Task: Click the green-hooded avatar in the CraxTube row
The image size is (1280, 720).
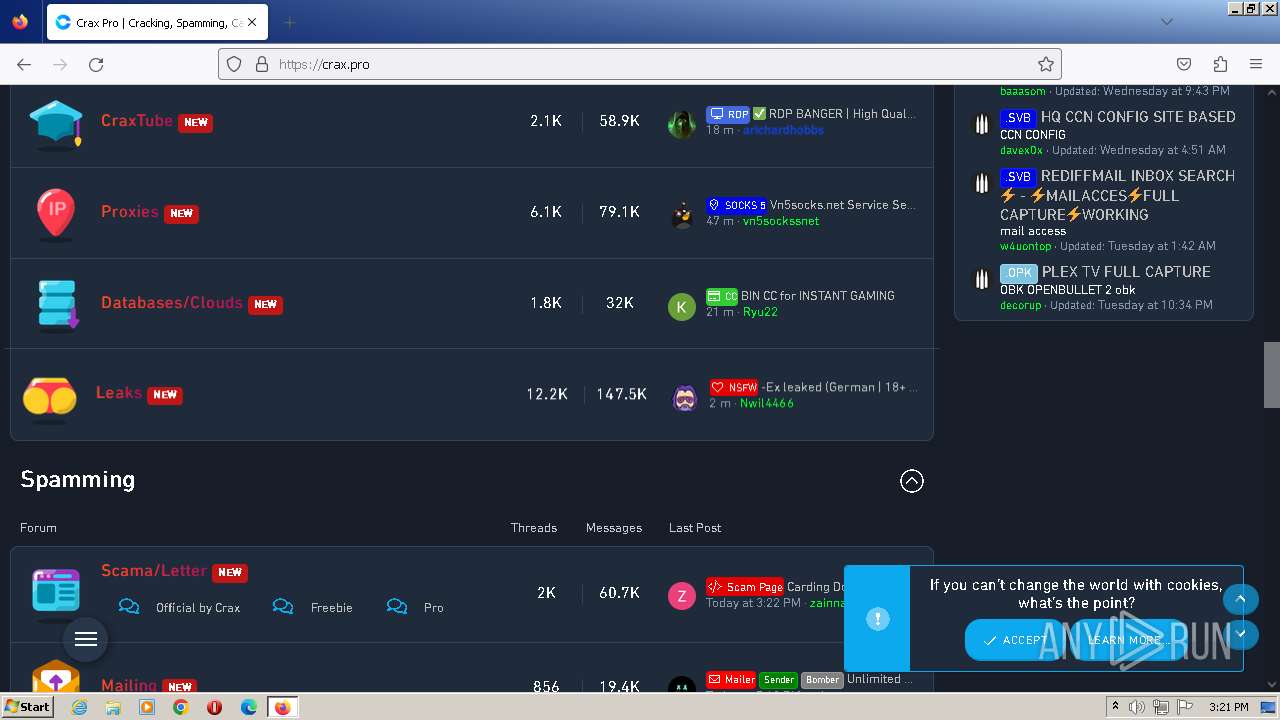Action: (x=682, y=124)
